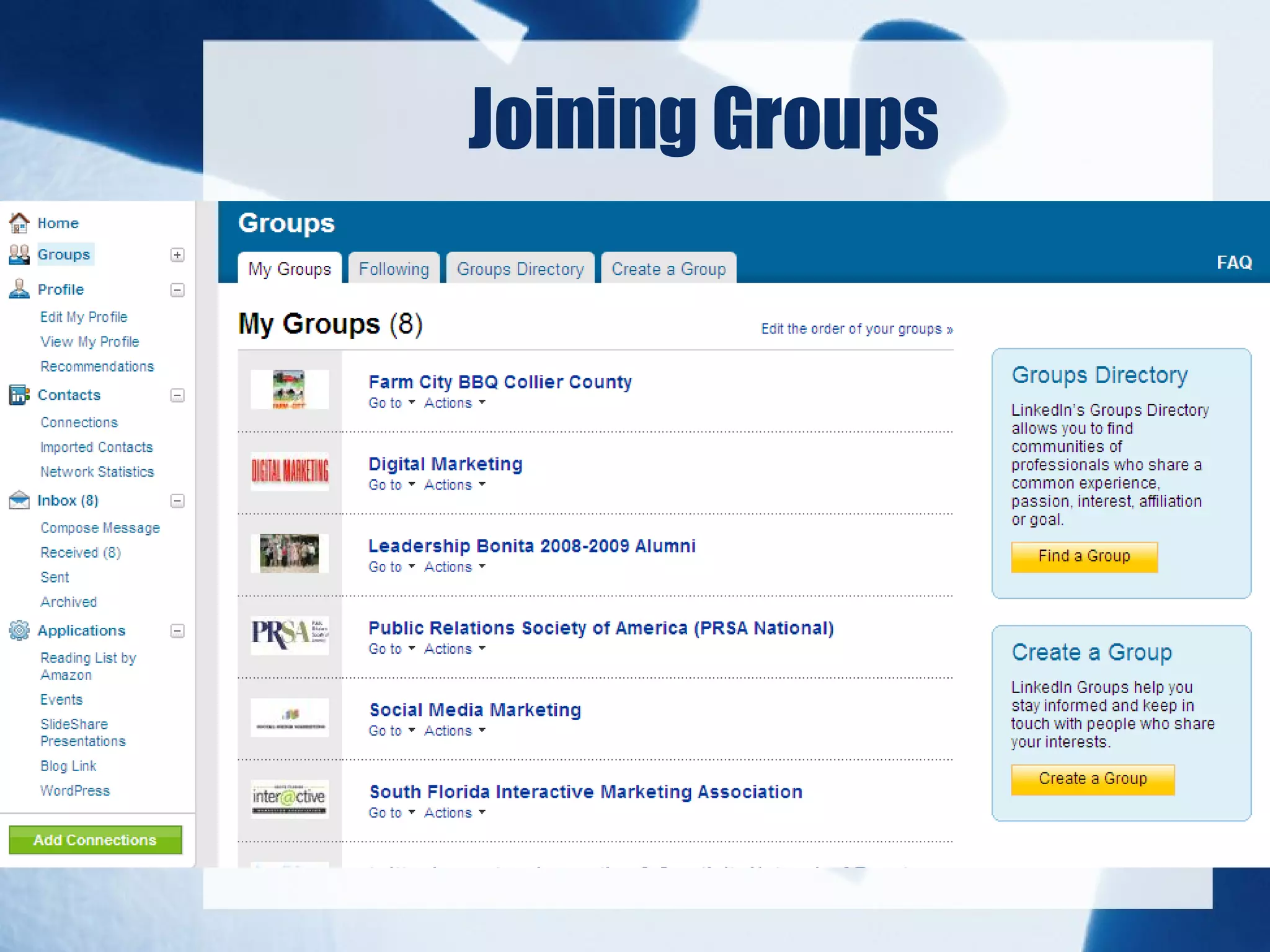Viewport: 1270px width, 952px height.
Task: Open Actions dropdown for PRSA National
Action: point(455,649)
